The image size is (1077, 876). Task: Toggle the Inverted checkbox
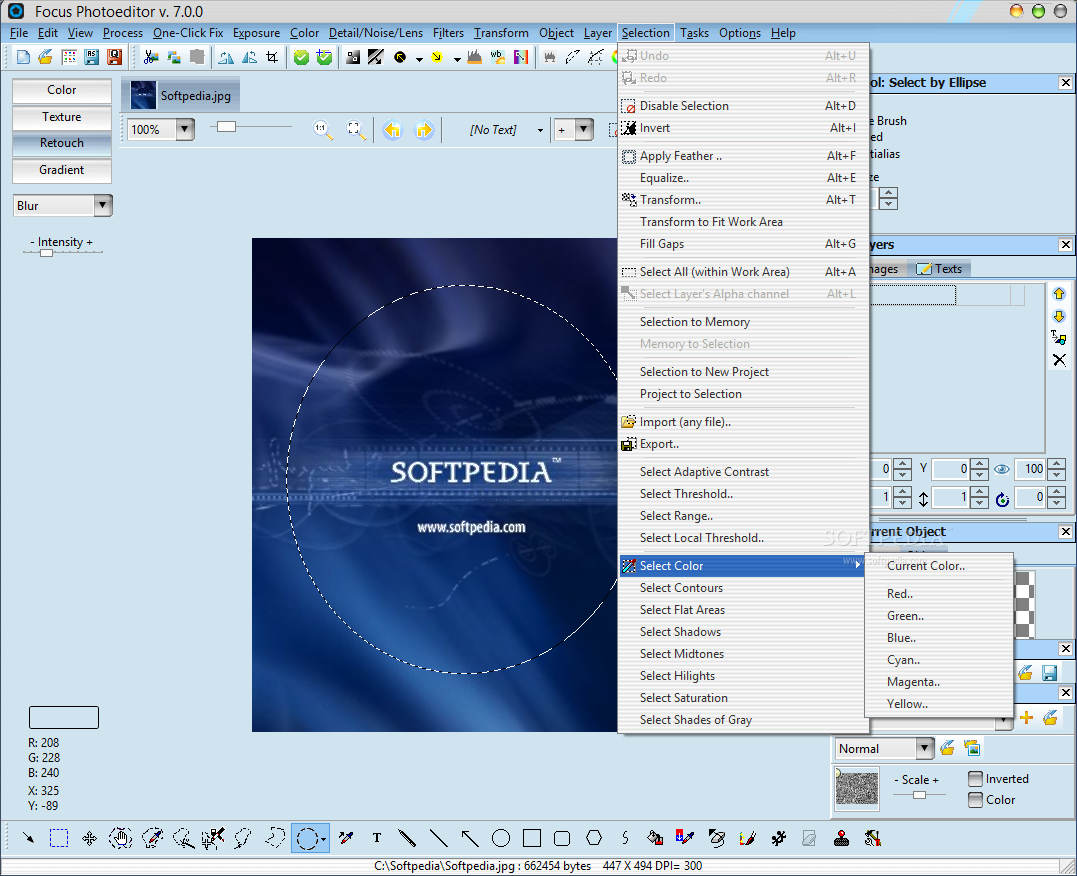tap(975, 778)
